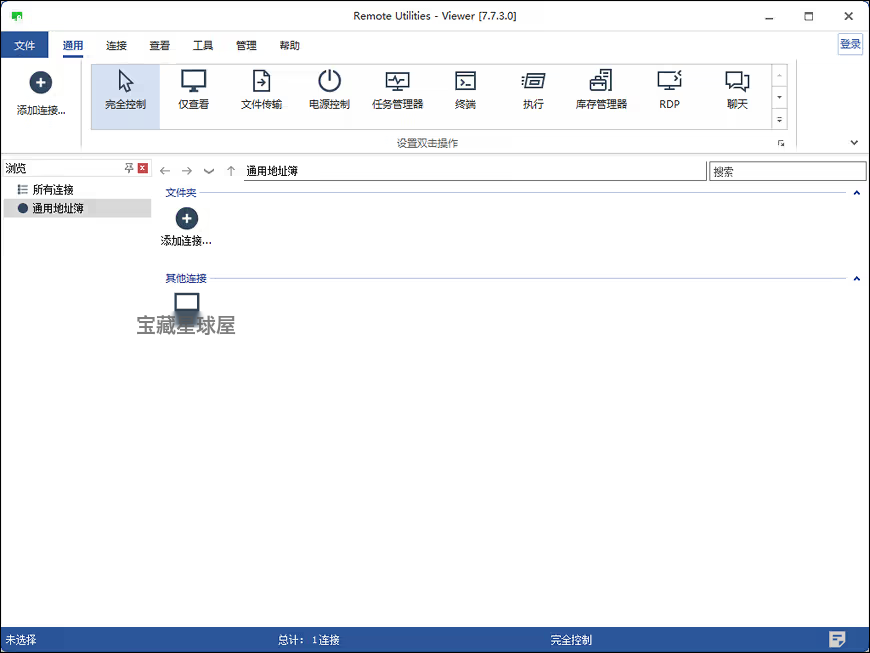
Task: Switch to the 查看 tab
Action: coord(160,45)
